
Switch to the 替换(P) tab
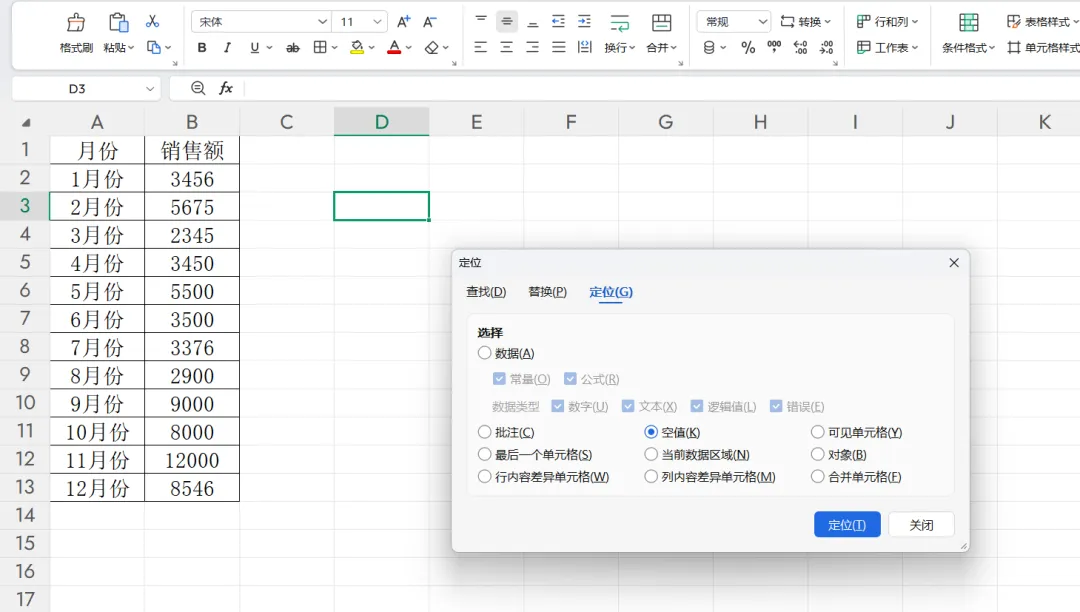548,292
